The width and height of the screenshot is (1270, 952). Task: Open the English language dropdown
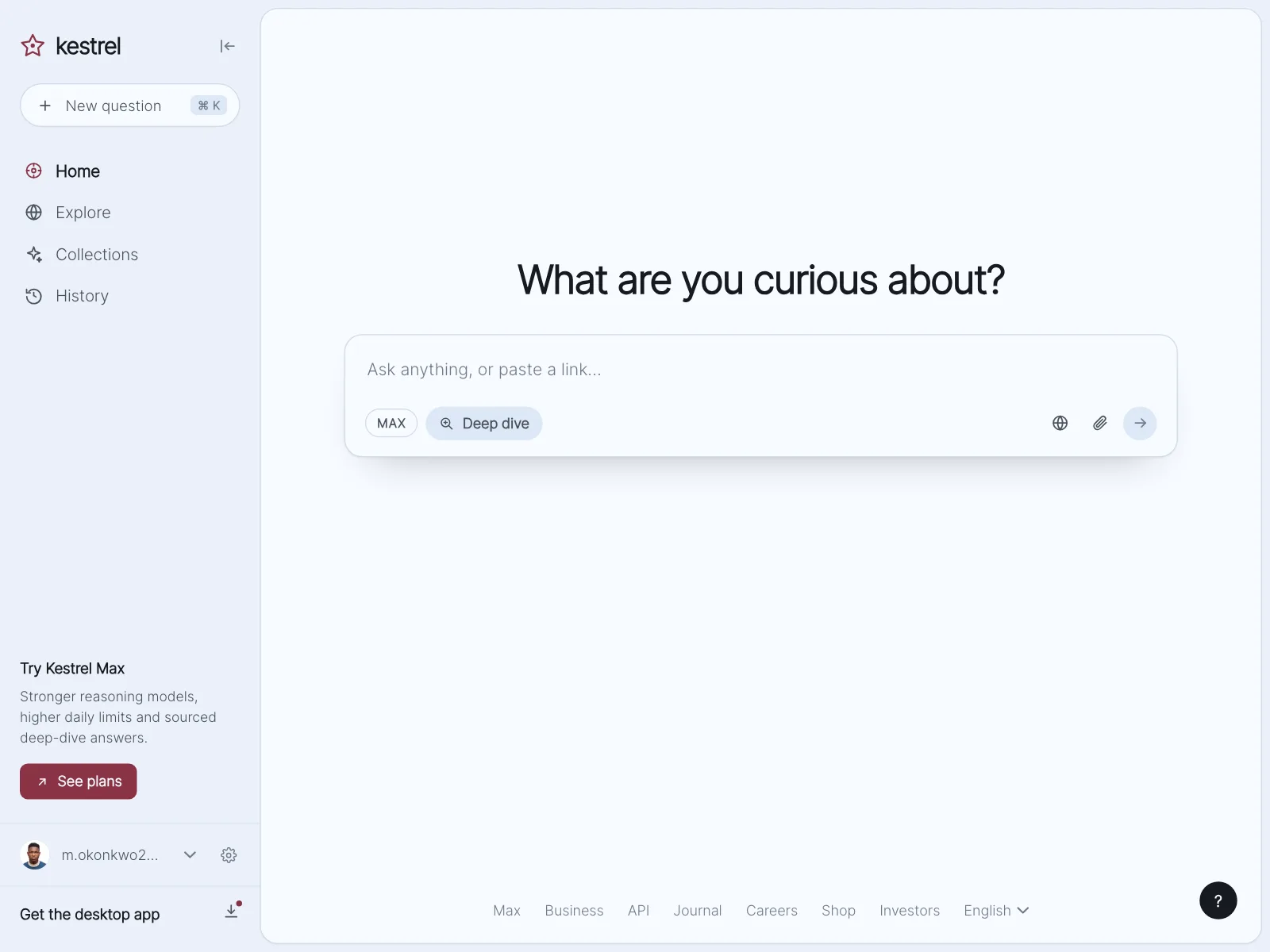point(996,911)
